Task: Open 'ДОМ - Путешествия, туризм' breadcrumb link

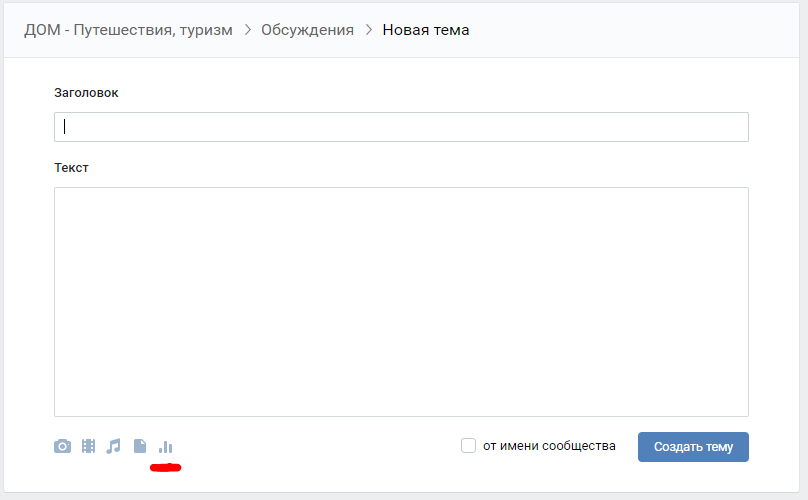Action: [128, 30]
